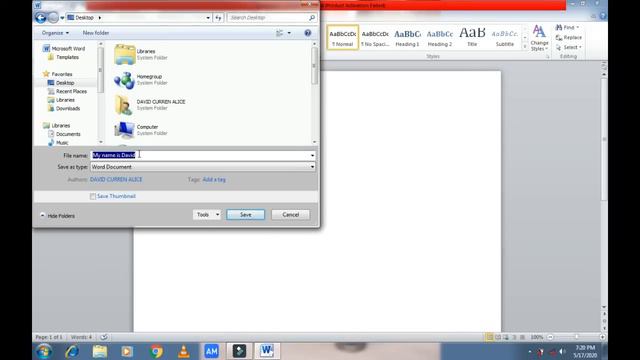Click the Forward arrow in Save dialog
Image resolution: width=640 pixels, height=360 pixels.
point(53,18)
